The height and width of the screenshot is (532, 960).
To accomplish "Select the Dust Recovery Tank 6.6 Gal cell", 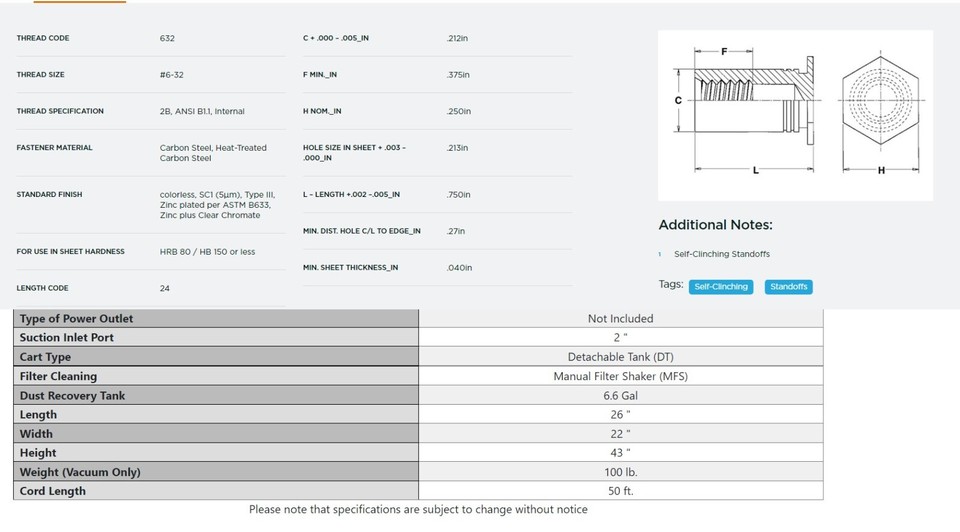I will click(x=621, y=395).
